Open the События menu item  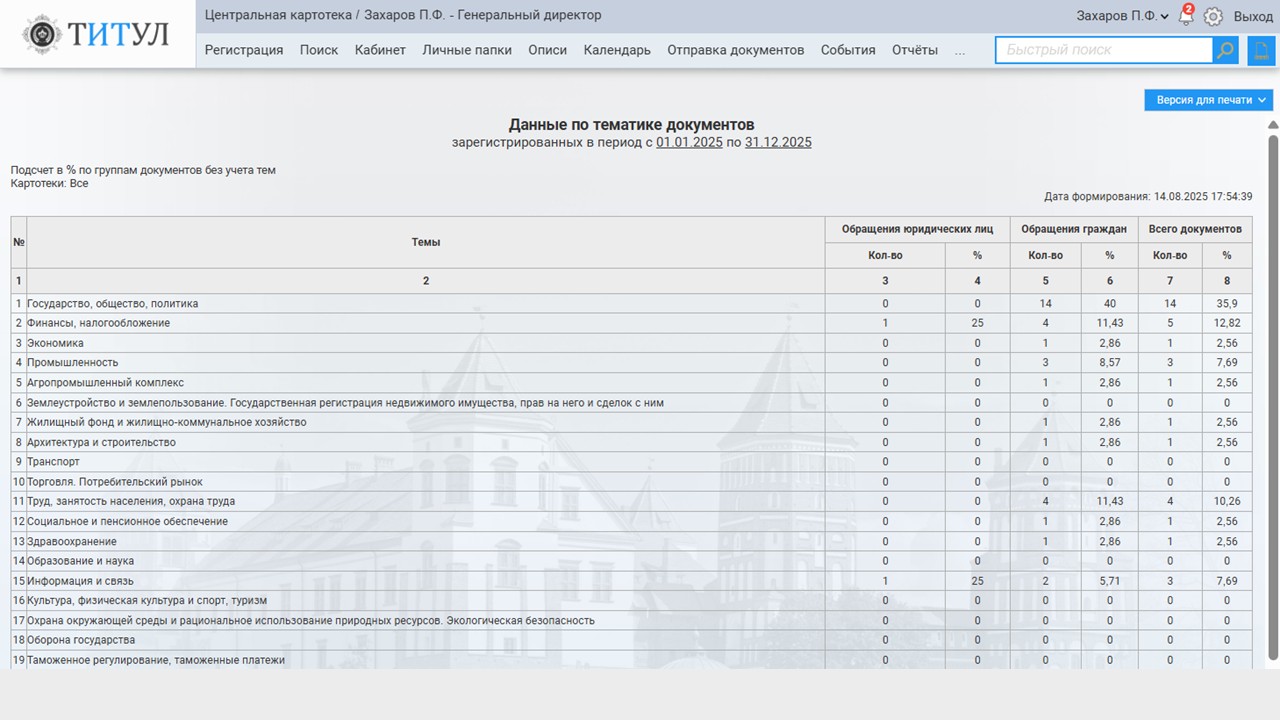pos(848,50)
